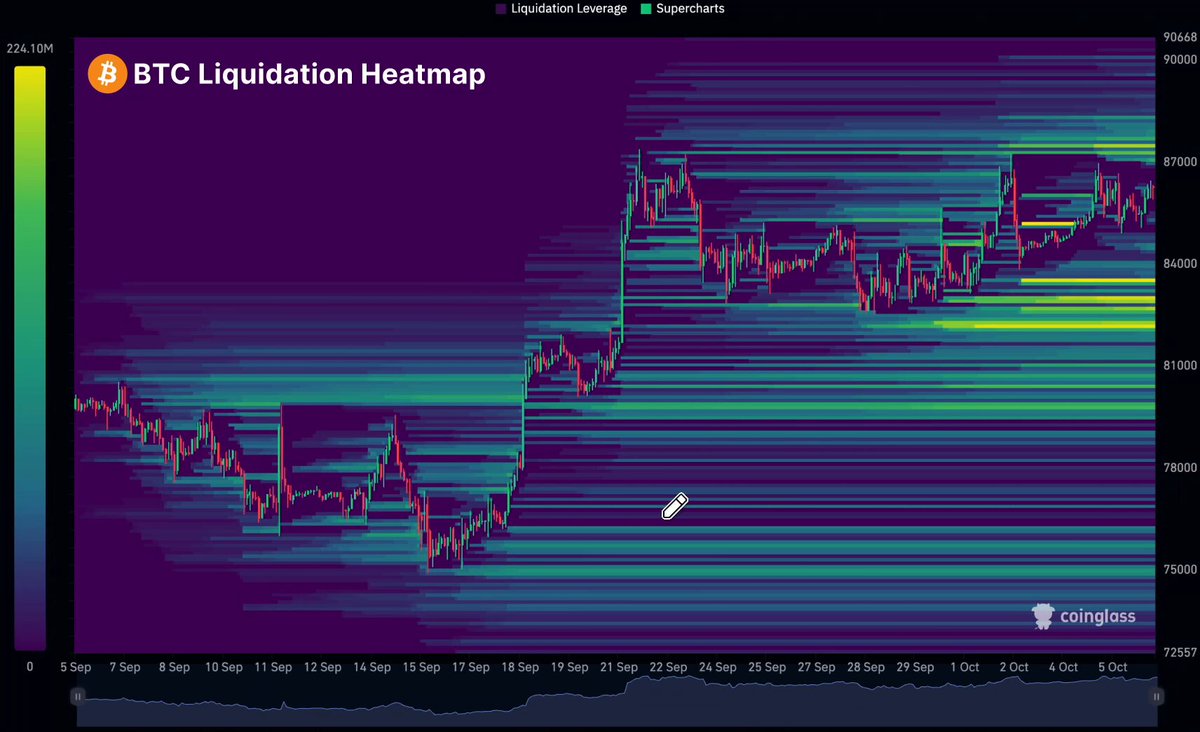Click the left range slider handle
Image resolution: width=1200 pixels, height=732 pixels.
coord(77,696)
